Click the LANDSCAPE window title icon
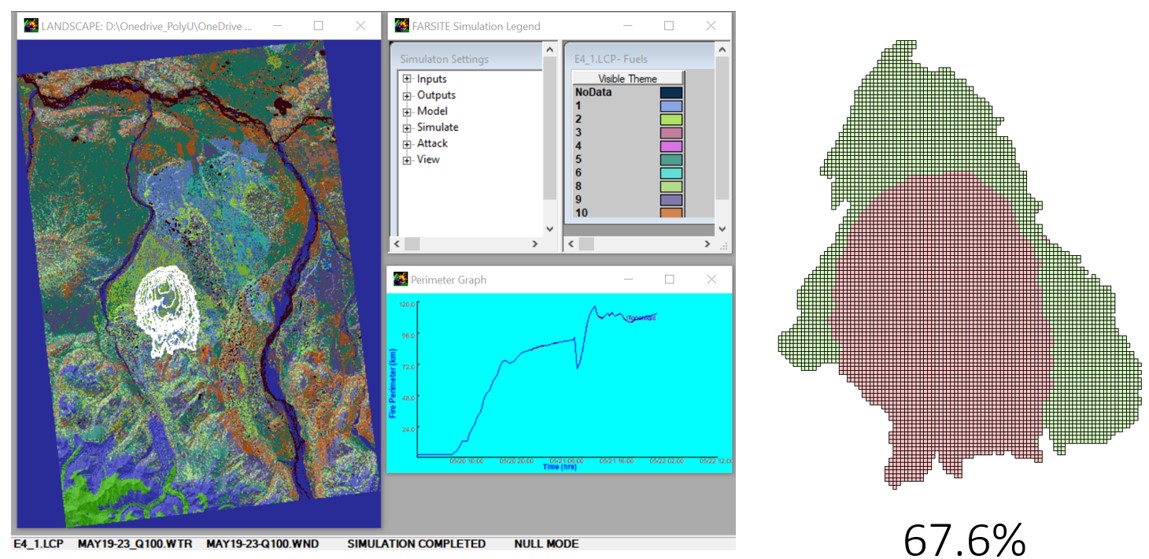Screen dimensions: 1149x559 point(31,26)
